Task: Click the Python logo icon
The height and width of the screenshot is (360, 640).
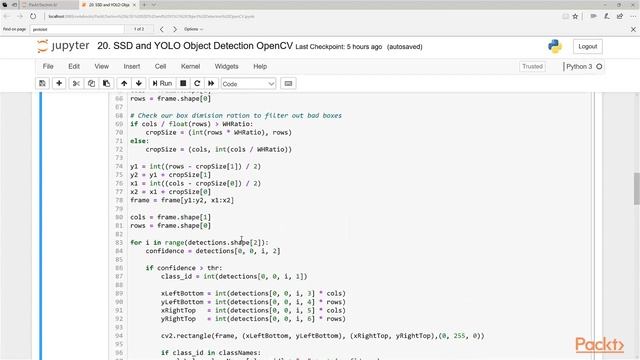Action: pos(555,46)
